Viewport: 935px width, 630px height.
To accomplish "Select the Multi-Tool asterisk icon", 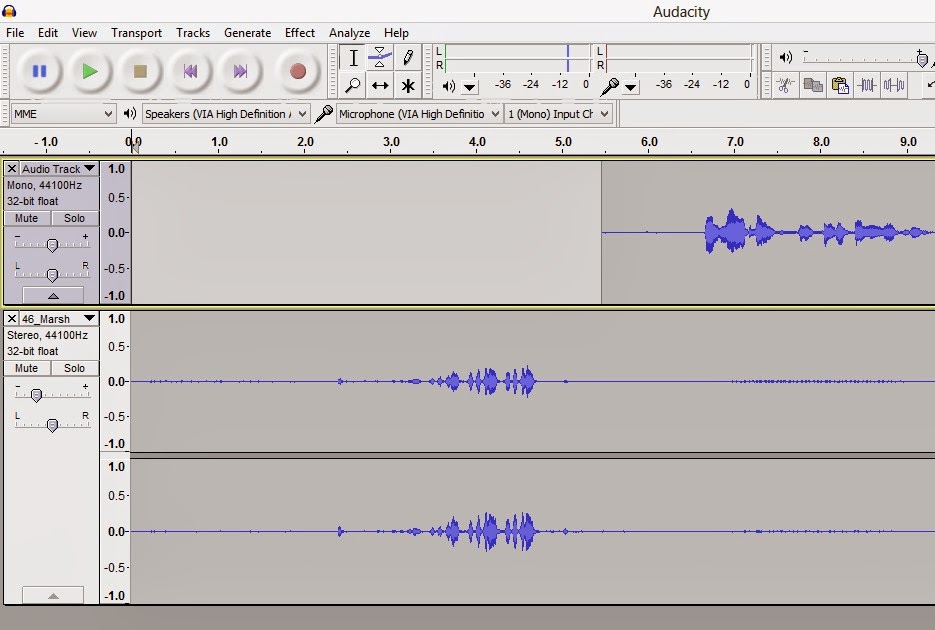I will pyautogui.click(x=408, y=85).
